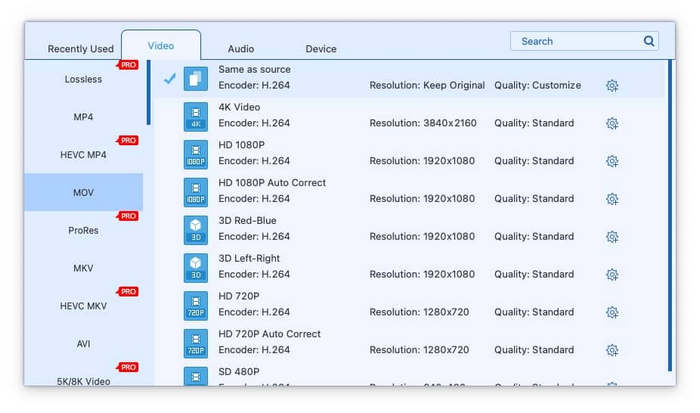
Task: Open settings gear for 4K Video
Action: coord(612,124)
